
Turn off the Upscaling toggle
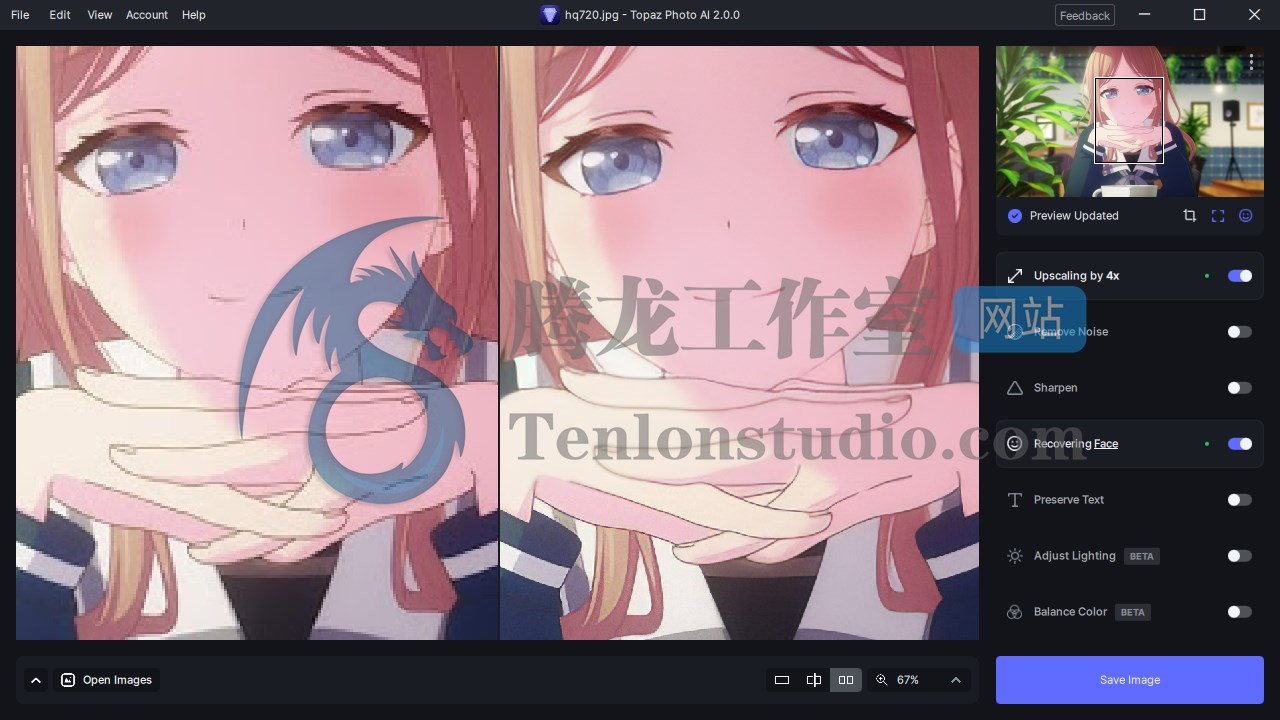(1240, 276)
